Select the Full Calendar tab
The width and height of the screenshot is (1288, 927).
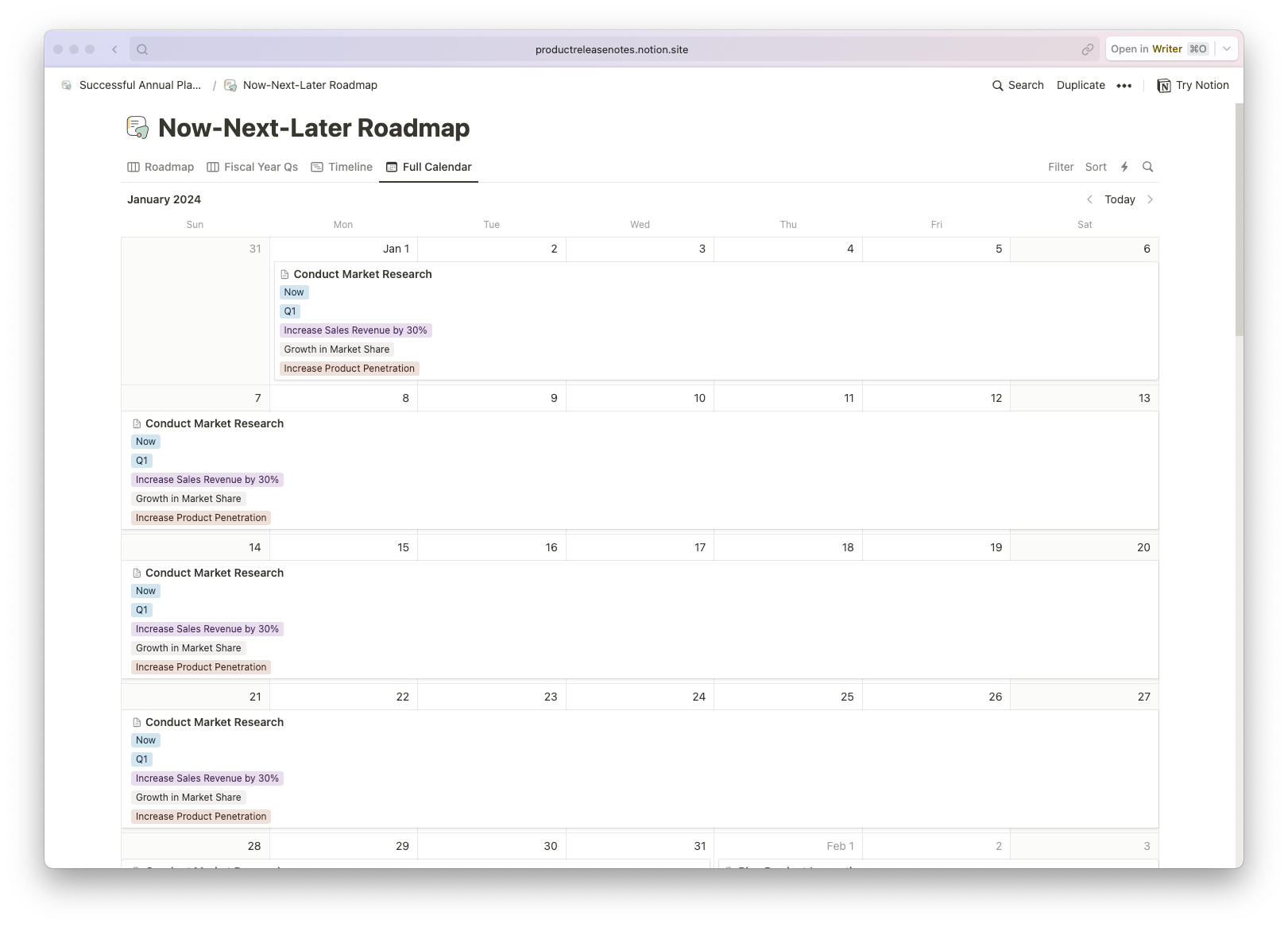tap(428, 167)
